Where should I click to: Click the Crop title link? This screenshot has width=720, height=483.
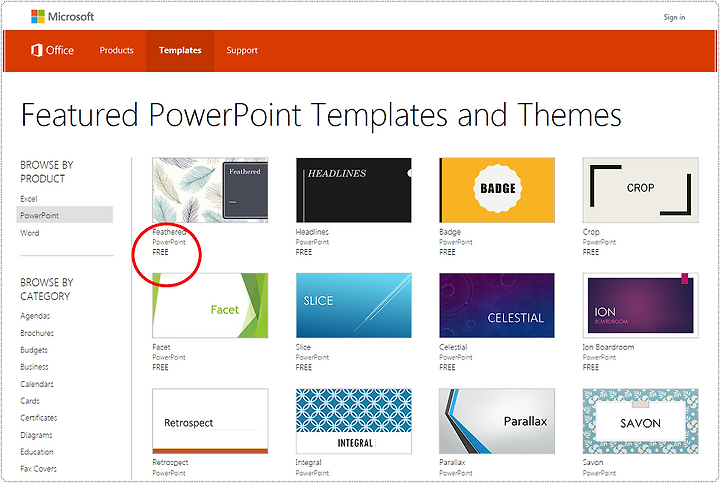[591, 232]
